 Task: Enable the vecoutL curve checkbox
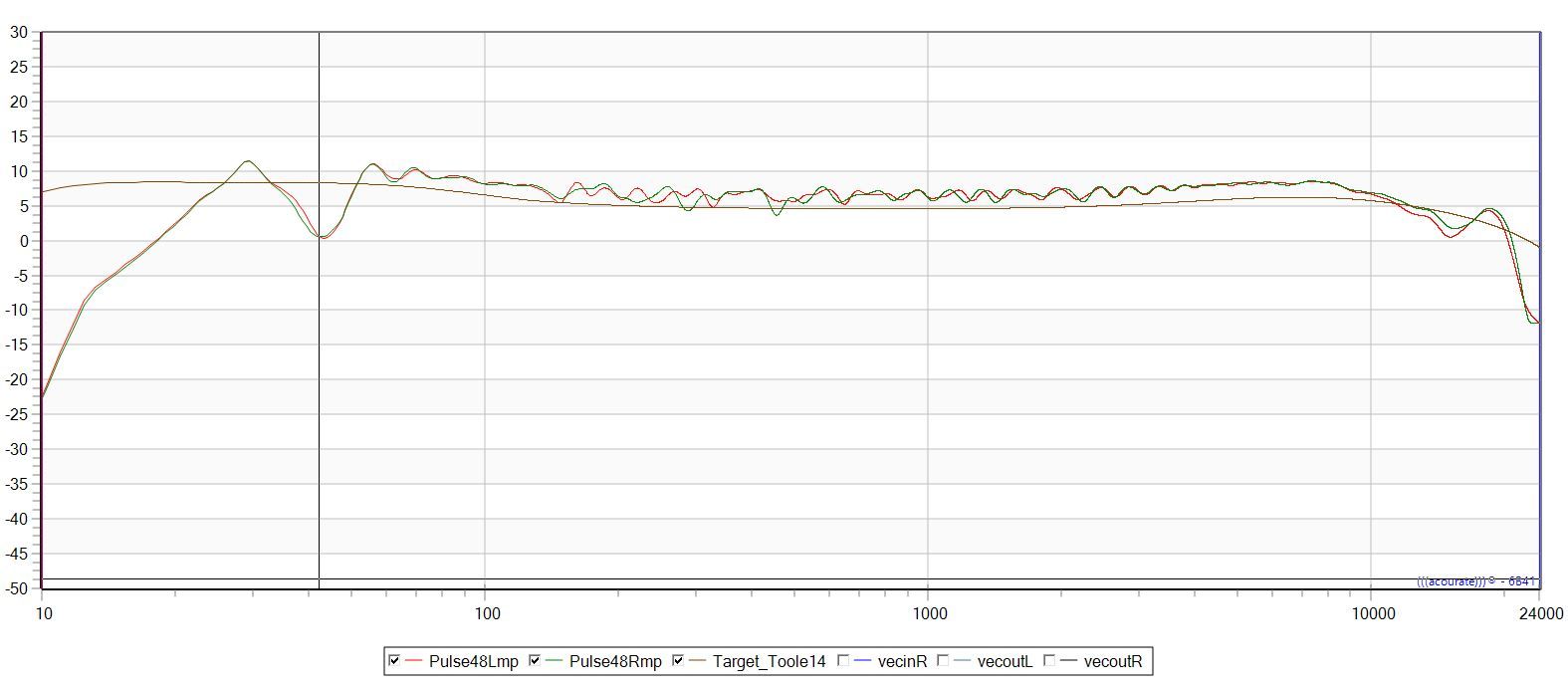coord(943,660)
